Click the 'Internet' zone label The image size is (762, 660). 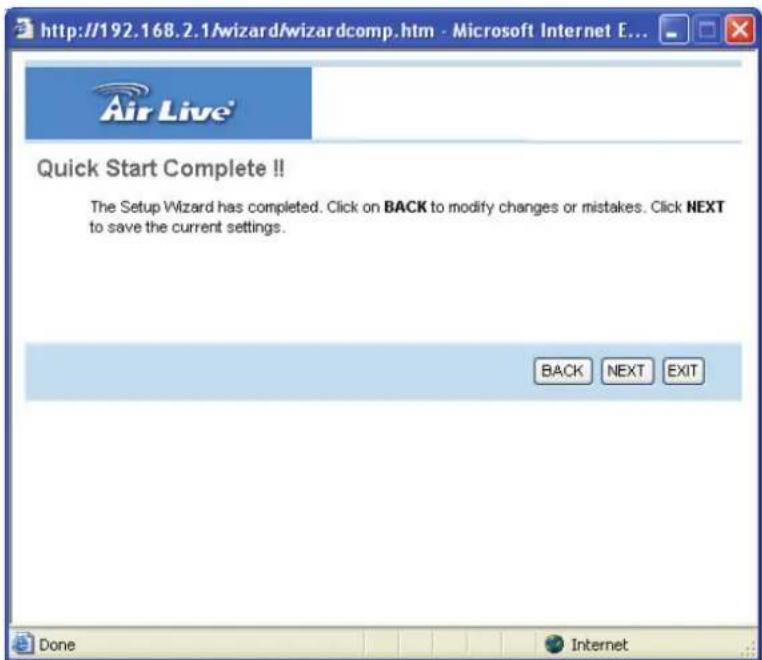click(599, 645)
